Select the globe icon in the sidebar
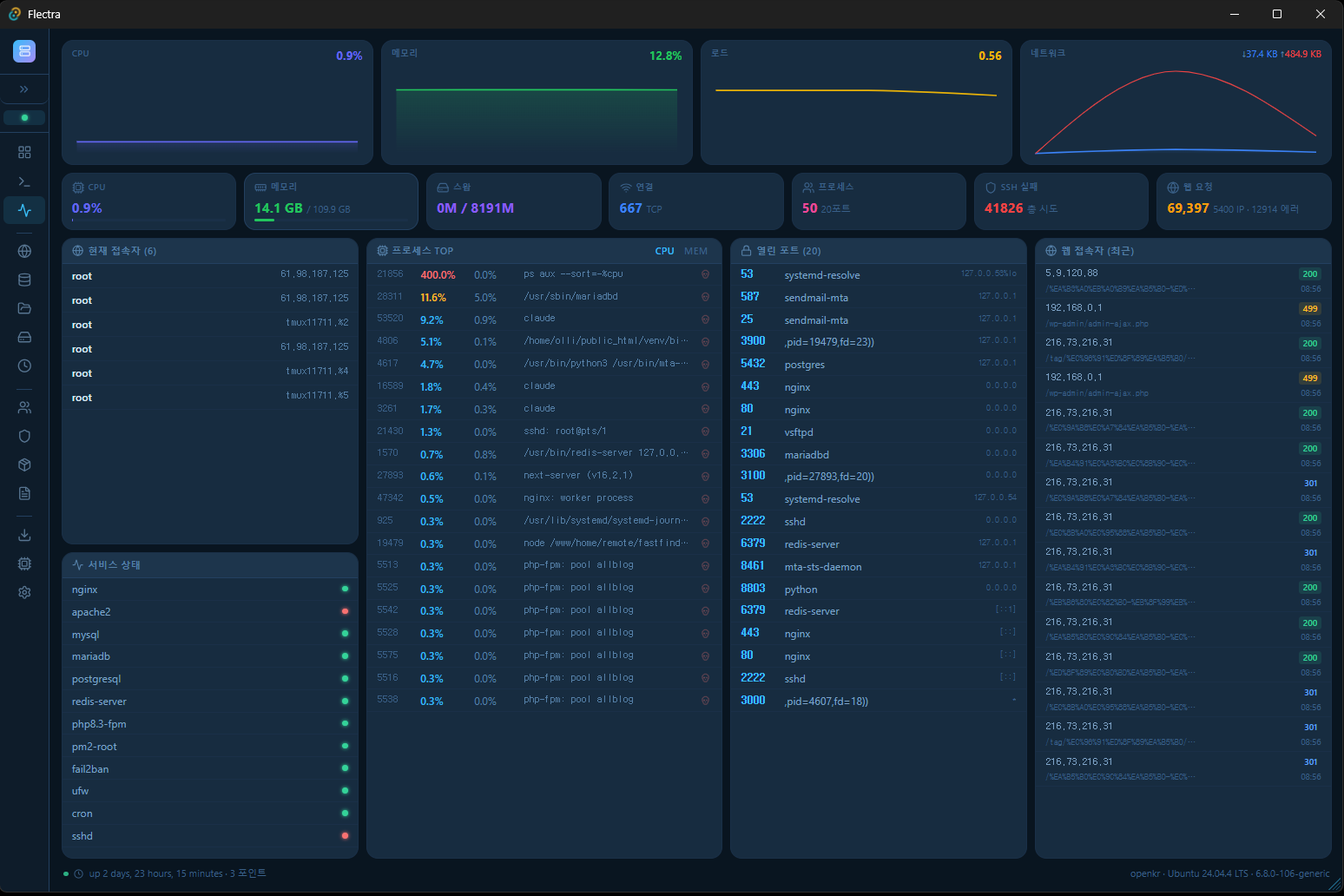 [24, 251]
